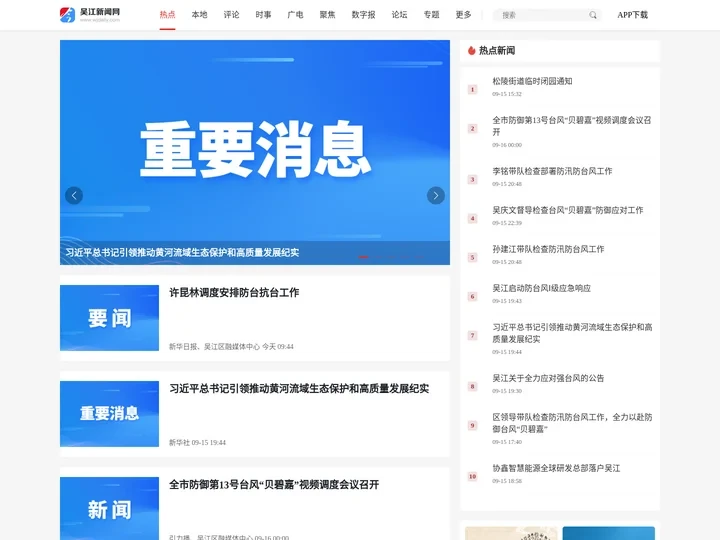Viewport: 720px width, 540px height.
Task: Open the 要闻 article thumbnail
Action: [x=109, y=318]
